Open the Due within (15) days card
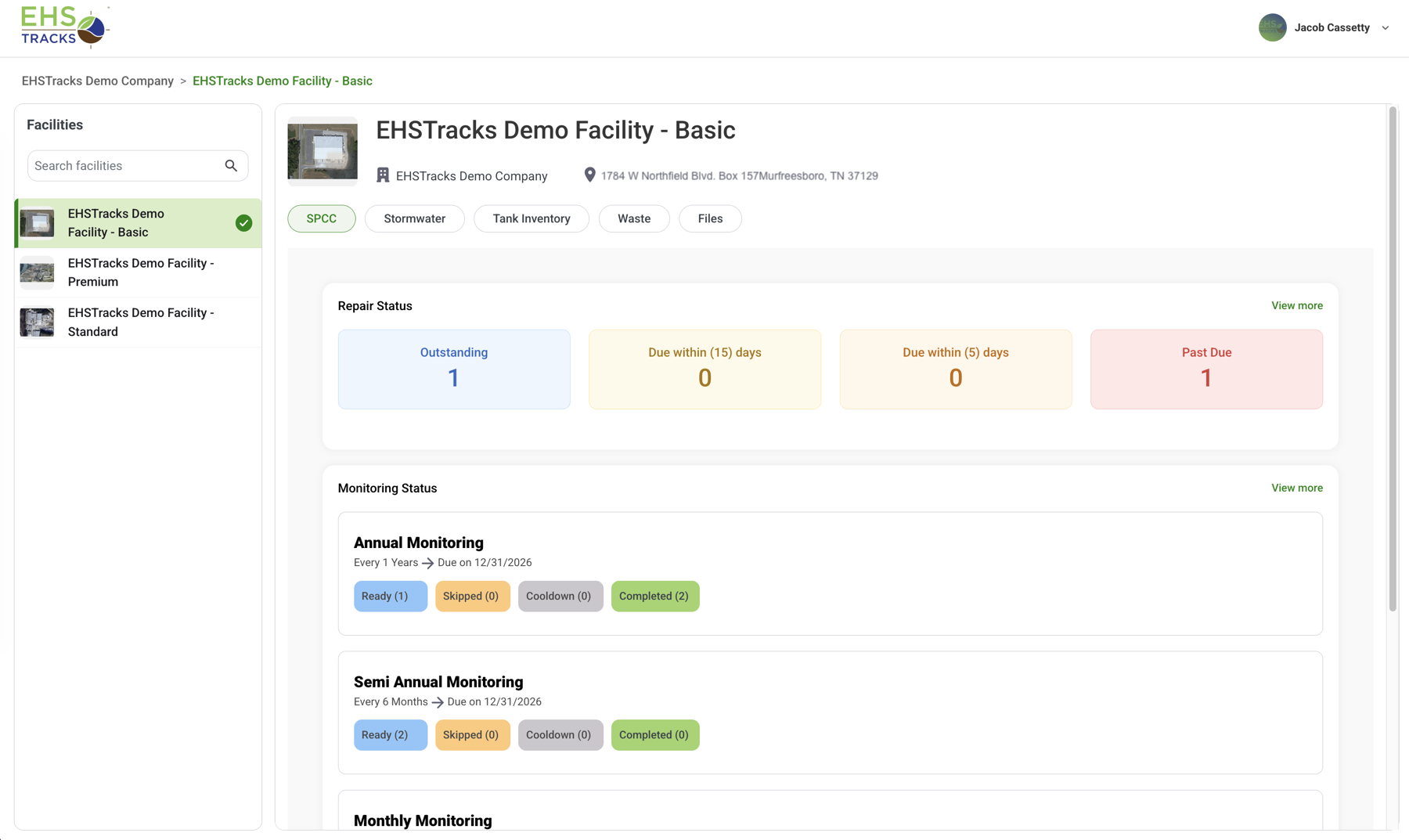The height and width of the screenshot is (840, 1409). pos(704,369)
